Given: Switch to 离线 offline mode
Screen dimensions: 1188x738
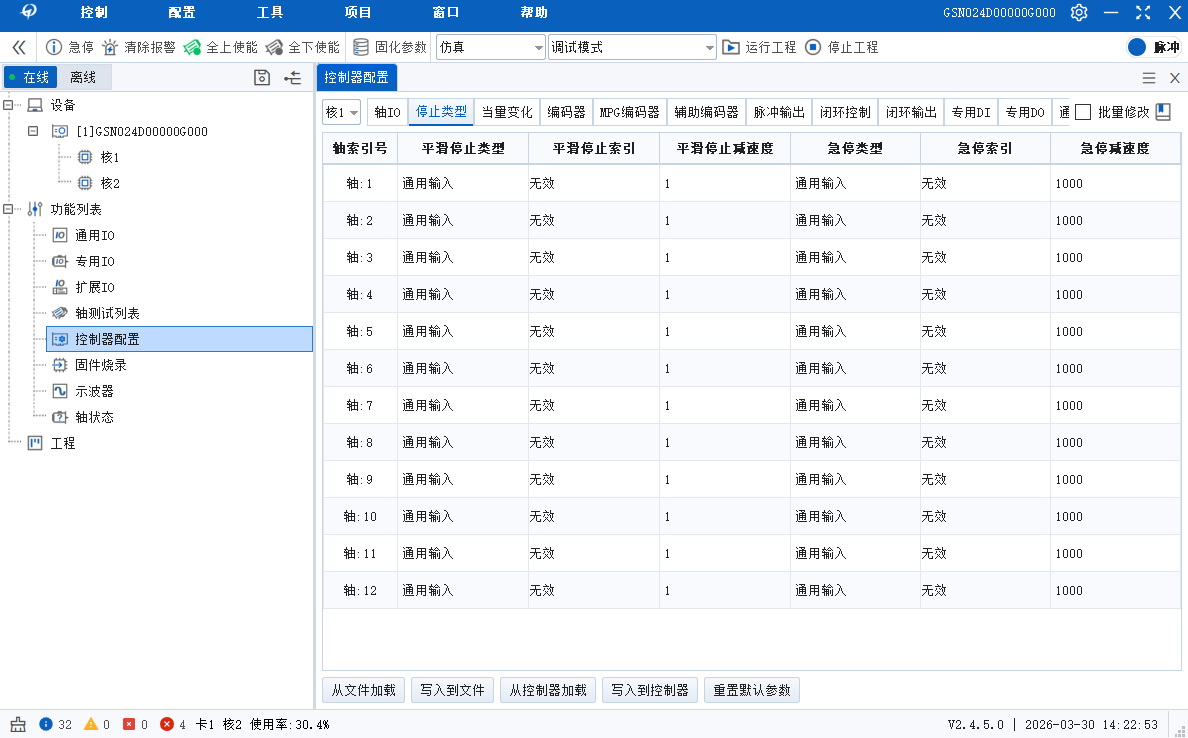Looking at the screenshot, I should (83, 77).
